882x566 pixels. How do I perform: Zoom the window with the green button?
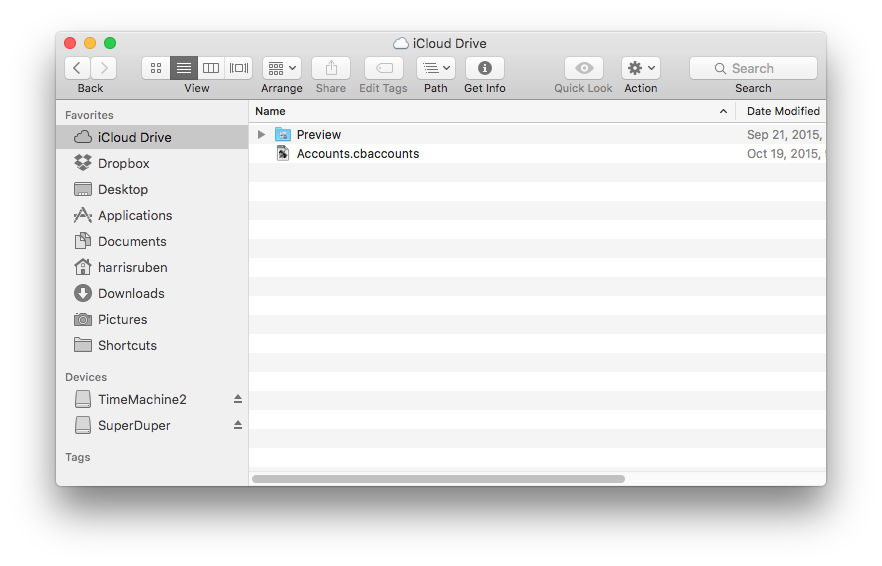pyautogui.click(x=110, y=43)
